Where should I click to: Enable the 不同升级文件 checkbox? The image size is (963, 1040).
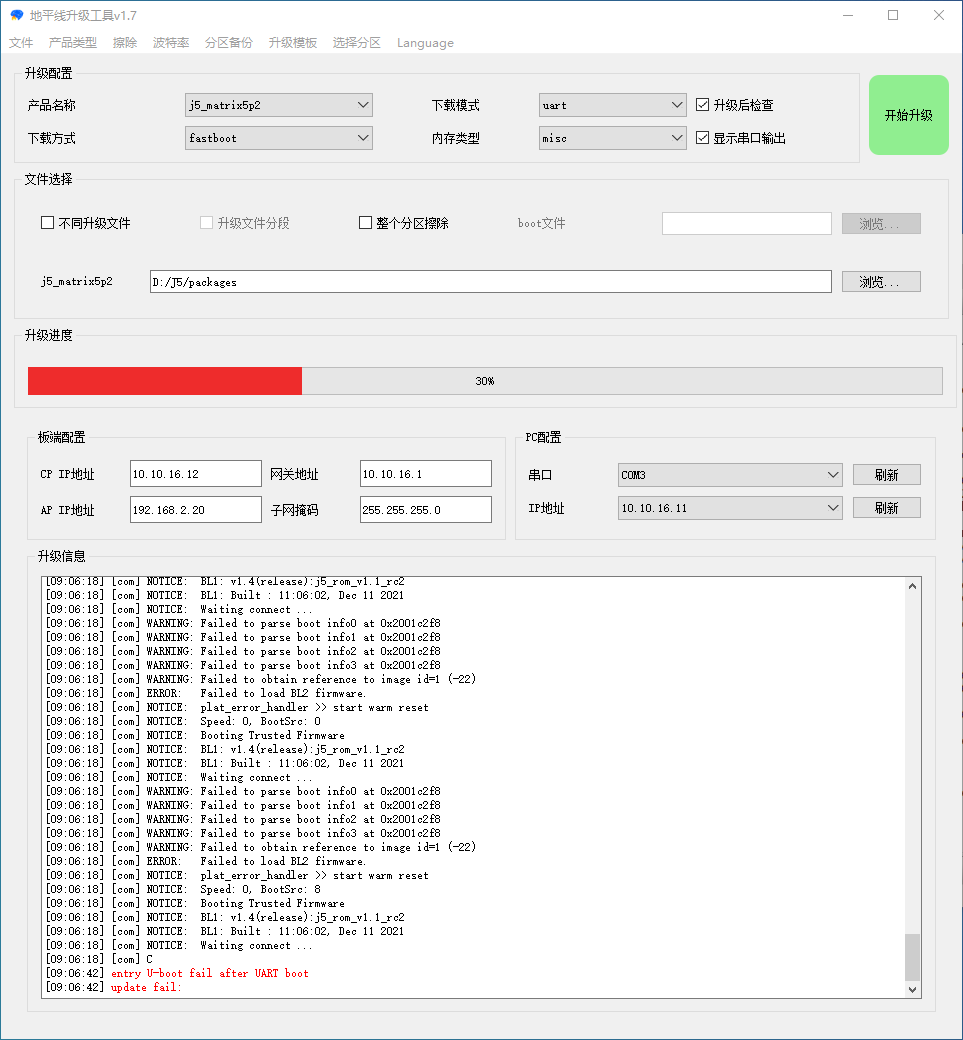pos(47,223)
